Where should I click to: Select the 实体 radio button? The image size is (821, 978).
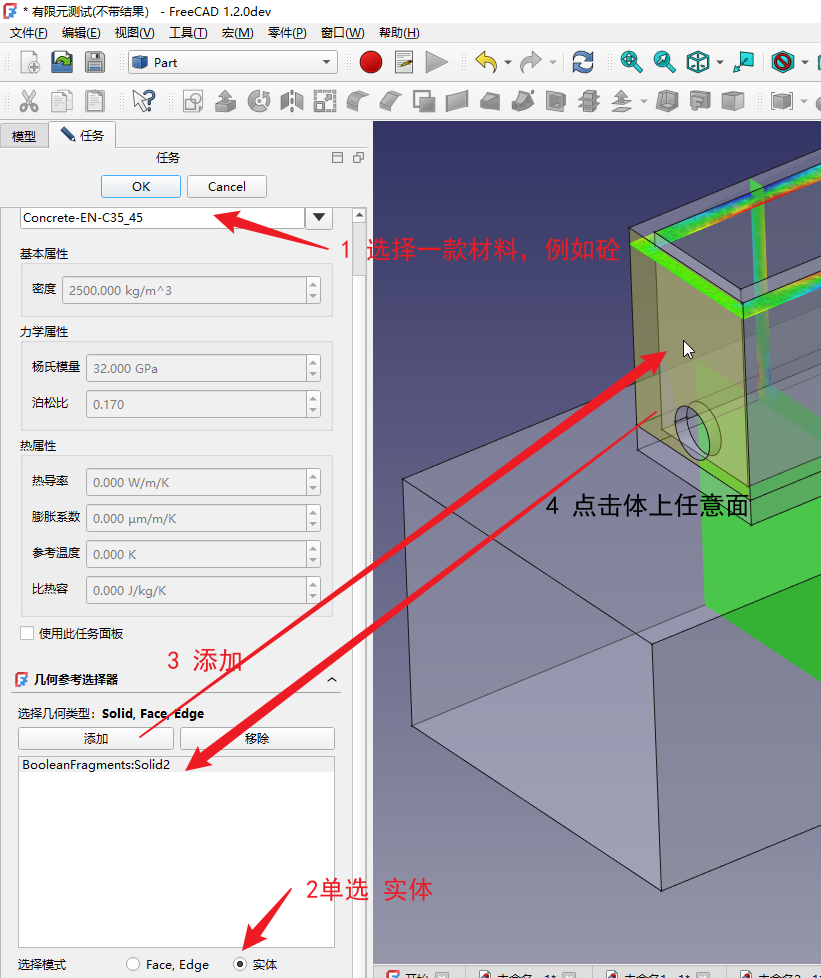(240, 964)
